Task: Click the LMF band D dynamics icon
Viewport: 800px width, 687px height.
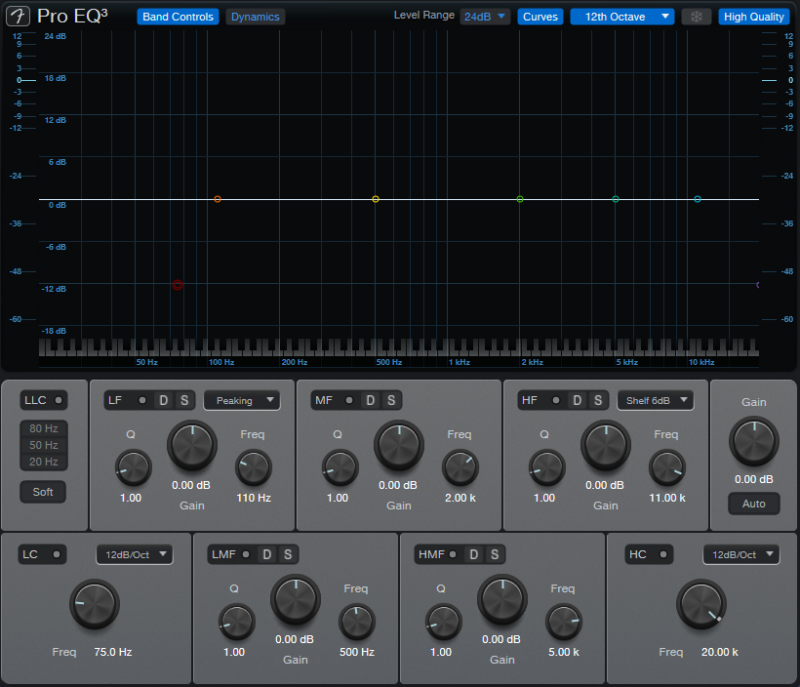Action: pyautogui.click(x=267, y=555)
